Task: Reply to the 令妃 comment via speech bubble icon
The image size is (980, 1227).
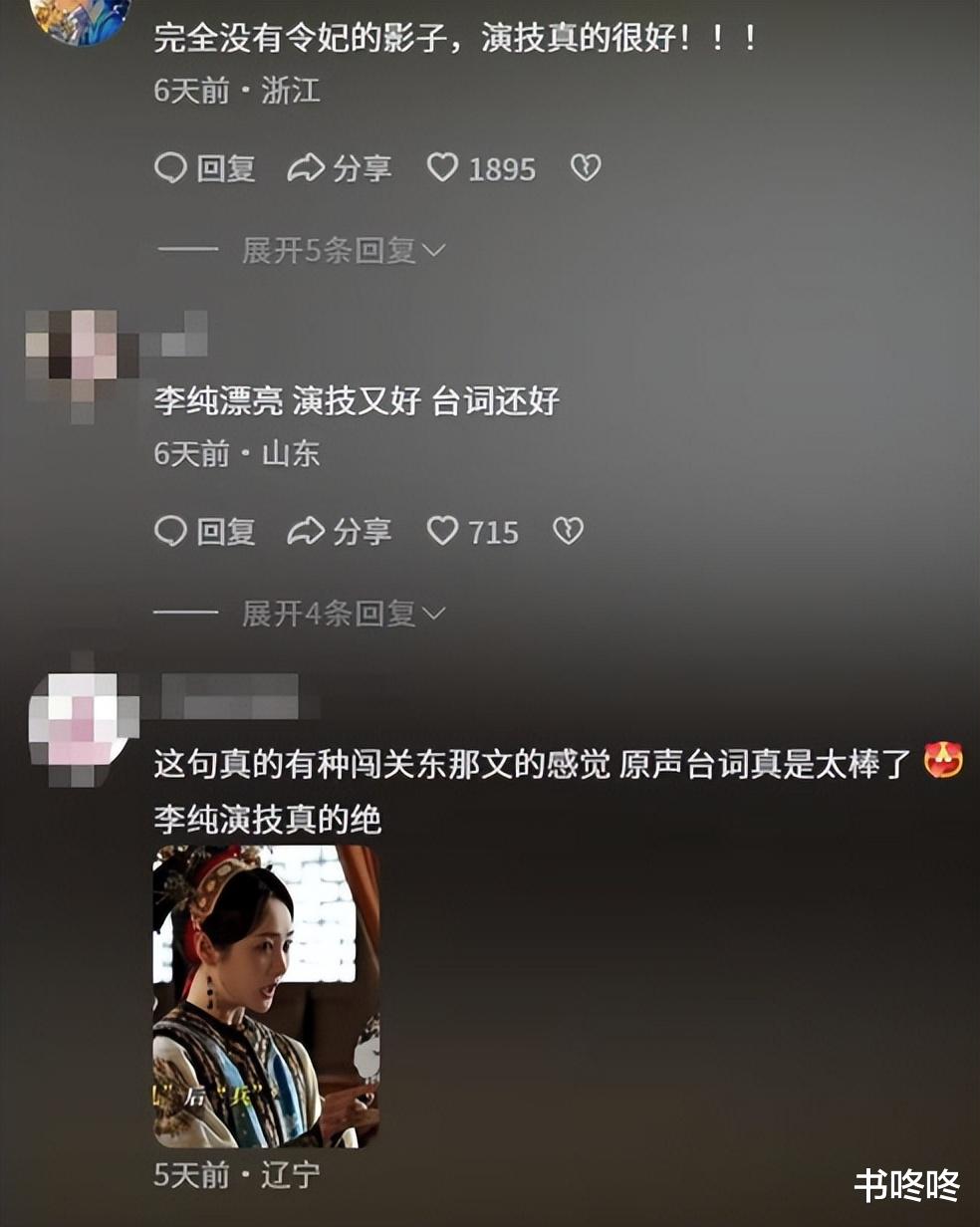Action: [x=170, y=168]
